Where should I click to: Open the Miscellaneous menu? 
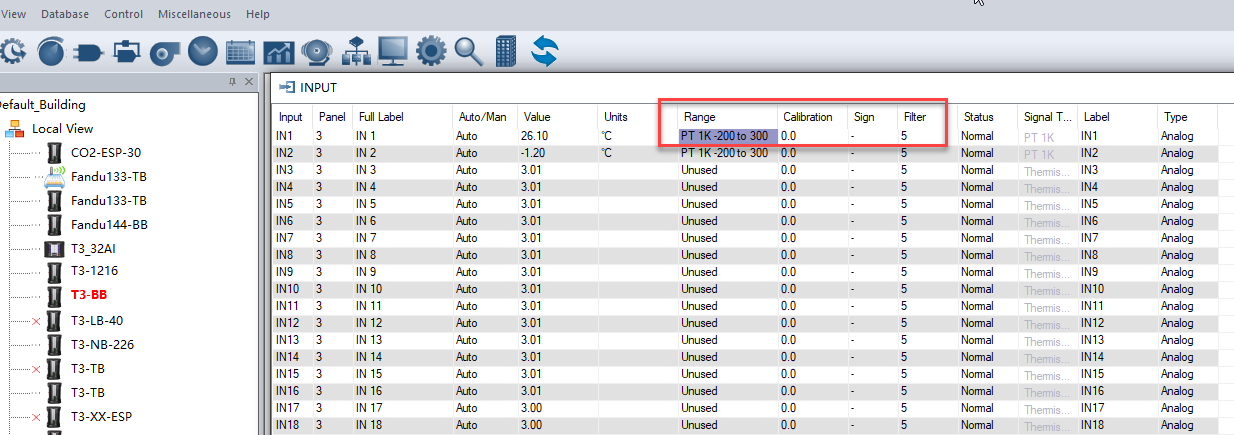pyautogui.click(x=194, y=14)
